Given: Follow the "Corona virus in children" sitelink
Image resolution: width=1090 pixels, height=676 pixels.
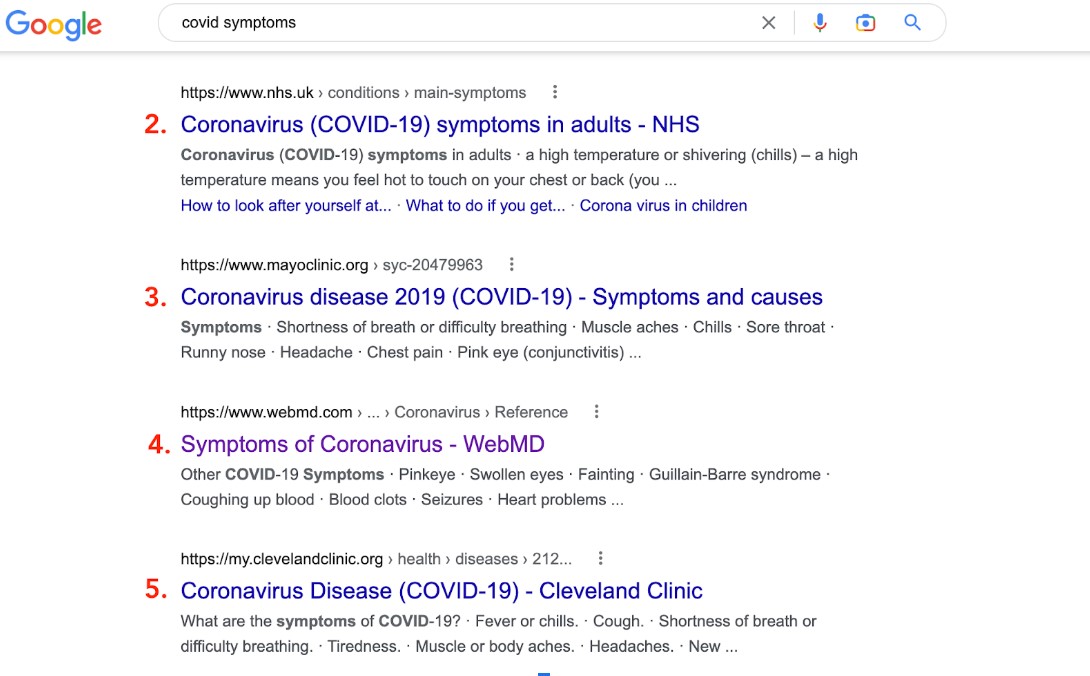Looking at the screenshot, I should [663, 206].
